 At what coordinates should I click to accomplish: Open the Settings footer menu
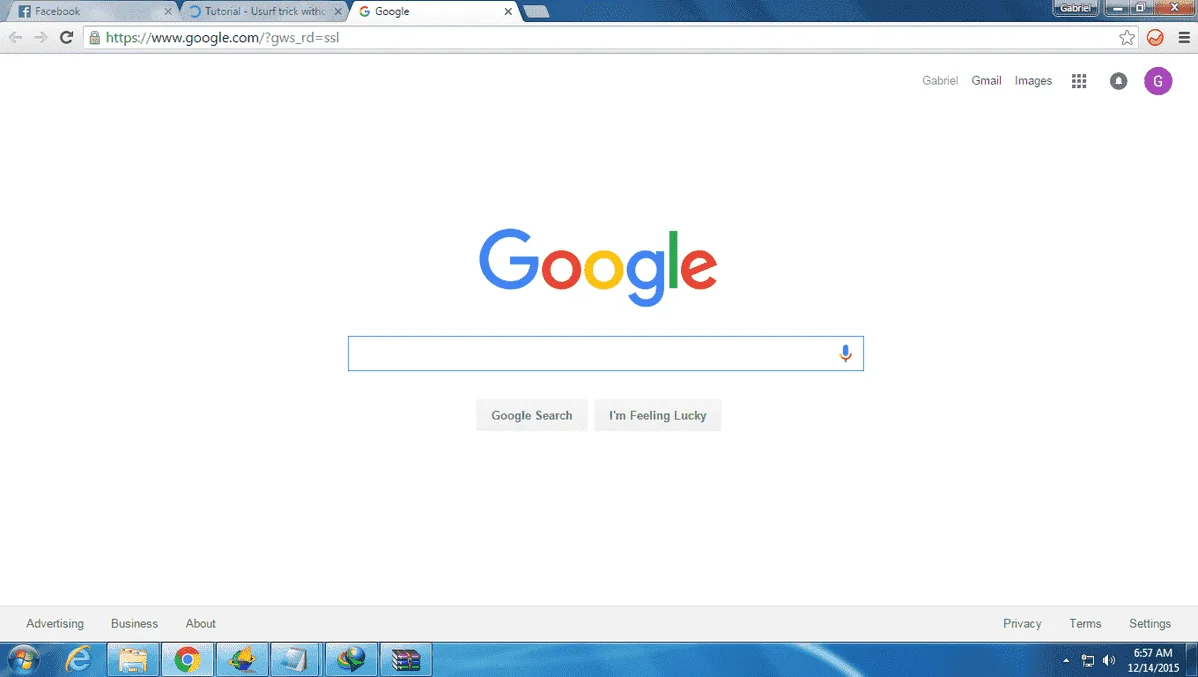tap(1150, 624)
